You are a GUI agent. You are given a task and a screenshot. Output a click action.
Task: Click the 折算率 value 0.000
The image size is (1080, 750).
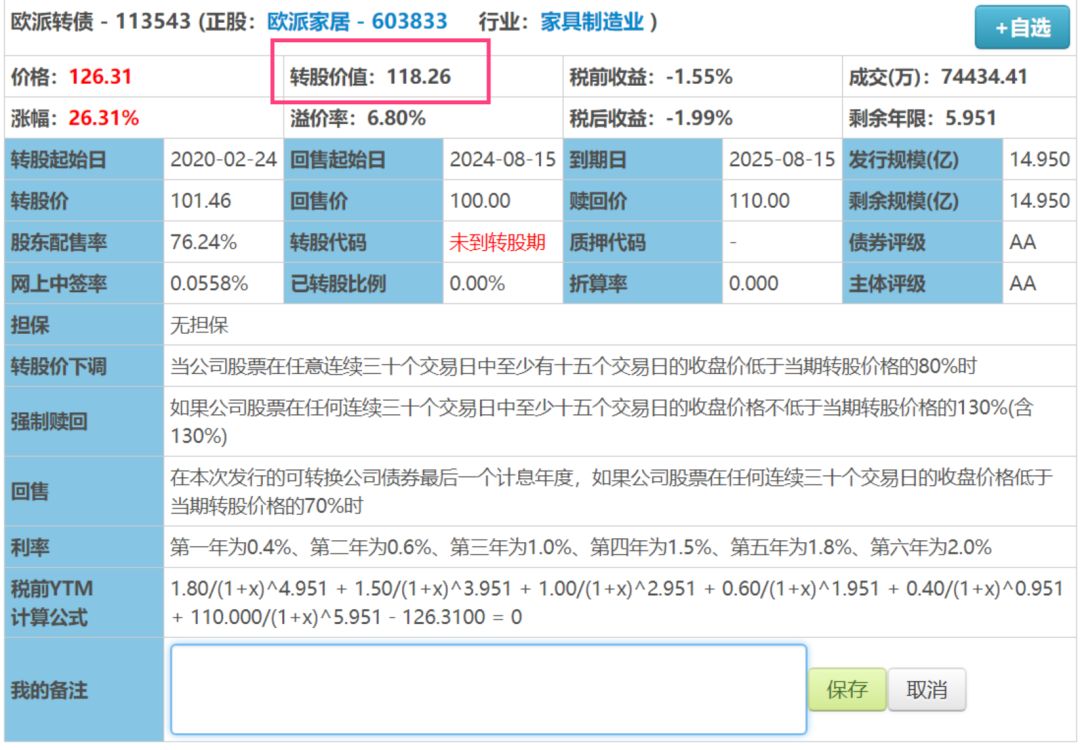click(x=754, y=283)
